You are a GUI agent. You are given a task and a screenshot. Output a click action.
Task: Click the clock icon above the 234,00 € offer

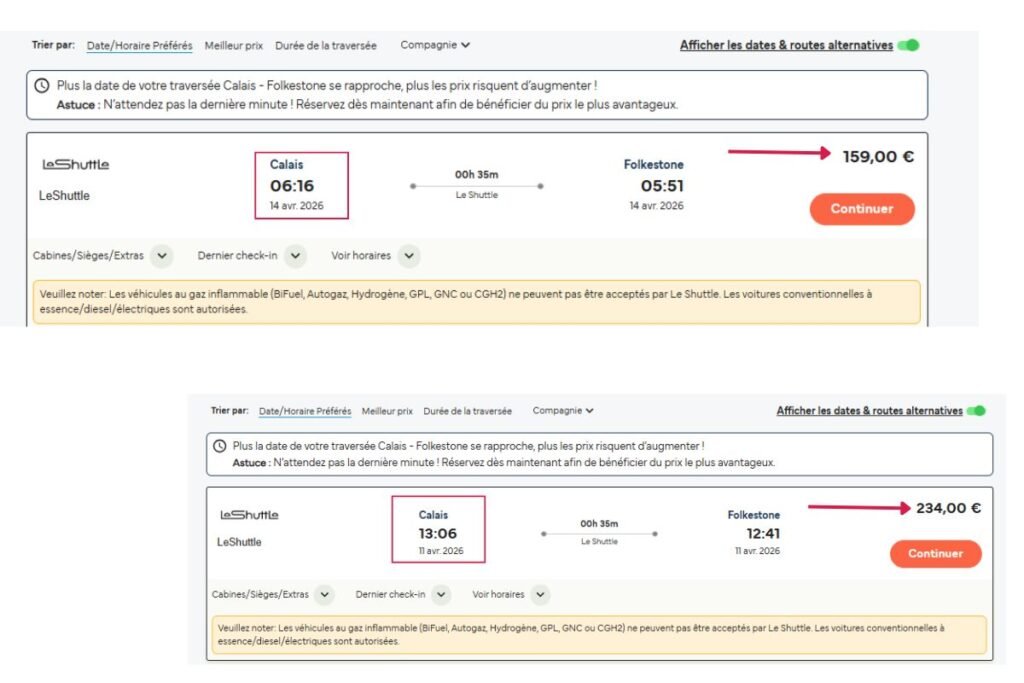coord(220,446)
